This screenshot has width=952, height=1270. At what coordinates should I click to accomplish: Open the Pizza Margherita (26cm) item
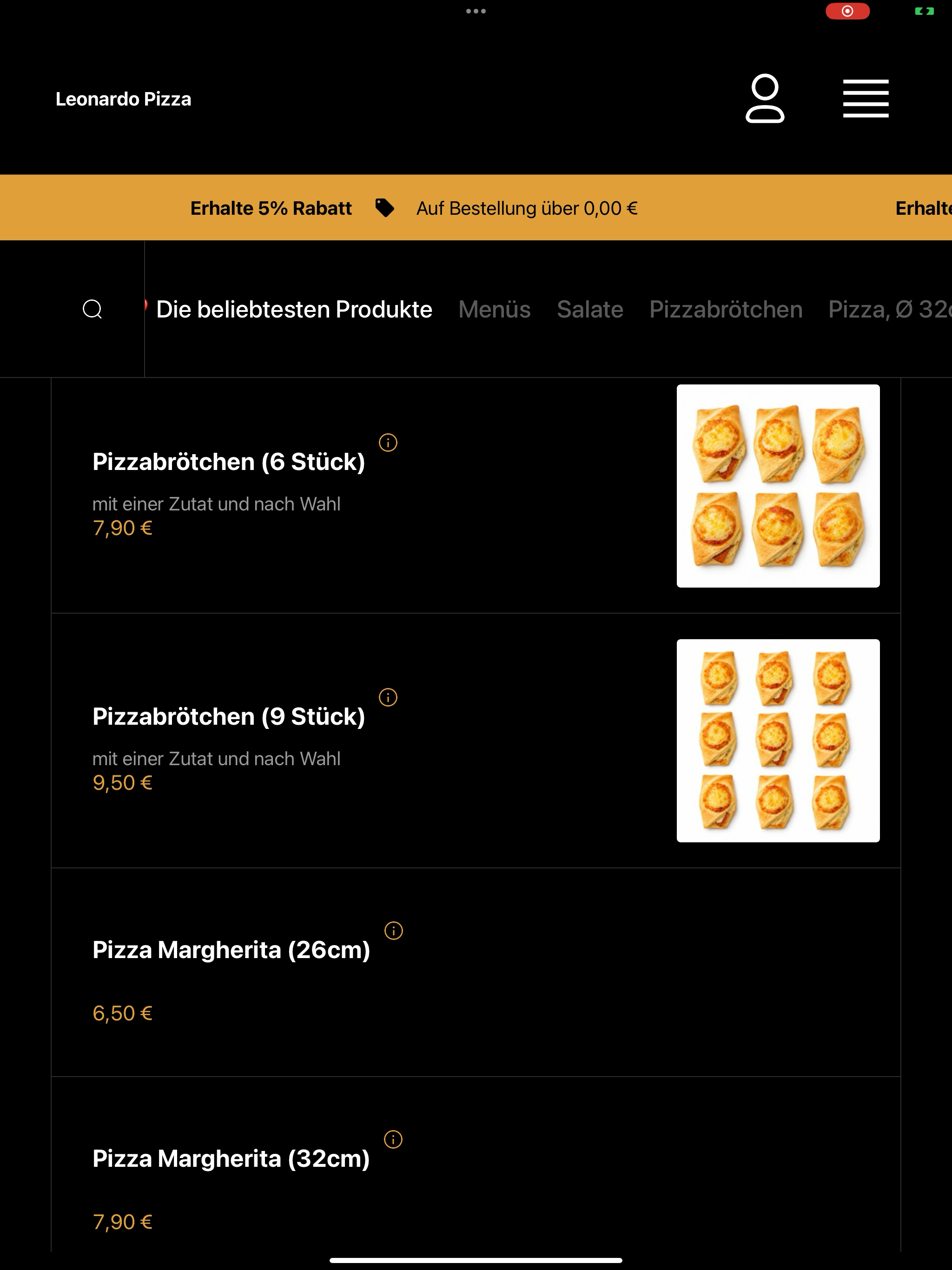(x=231, y=950)
